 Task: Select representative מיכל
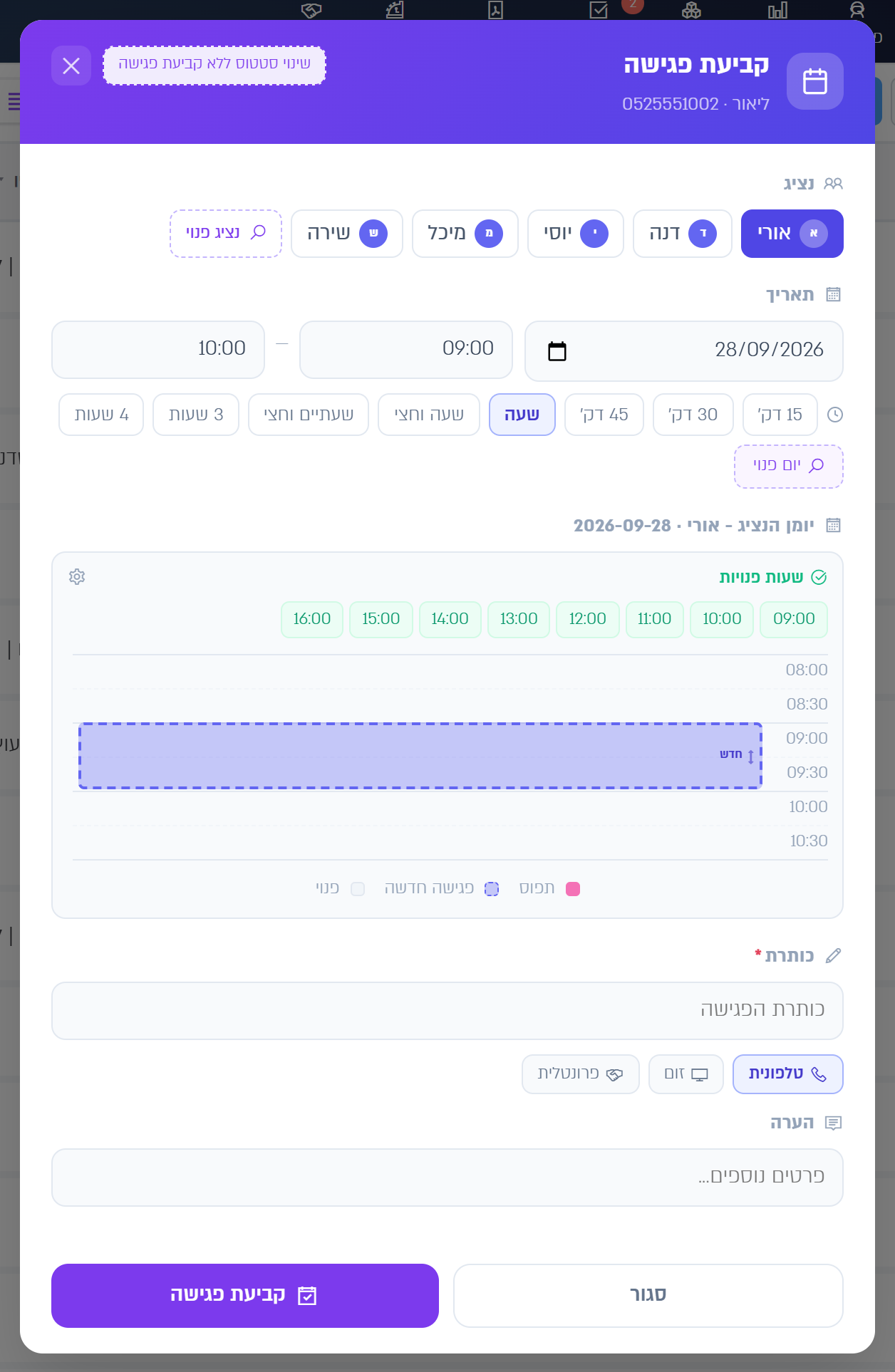[x=465, y=234]
